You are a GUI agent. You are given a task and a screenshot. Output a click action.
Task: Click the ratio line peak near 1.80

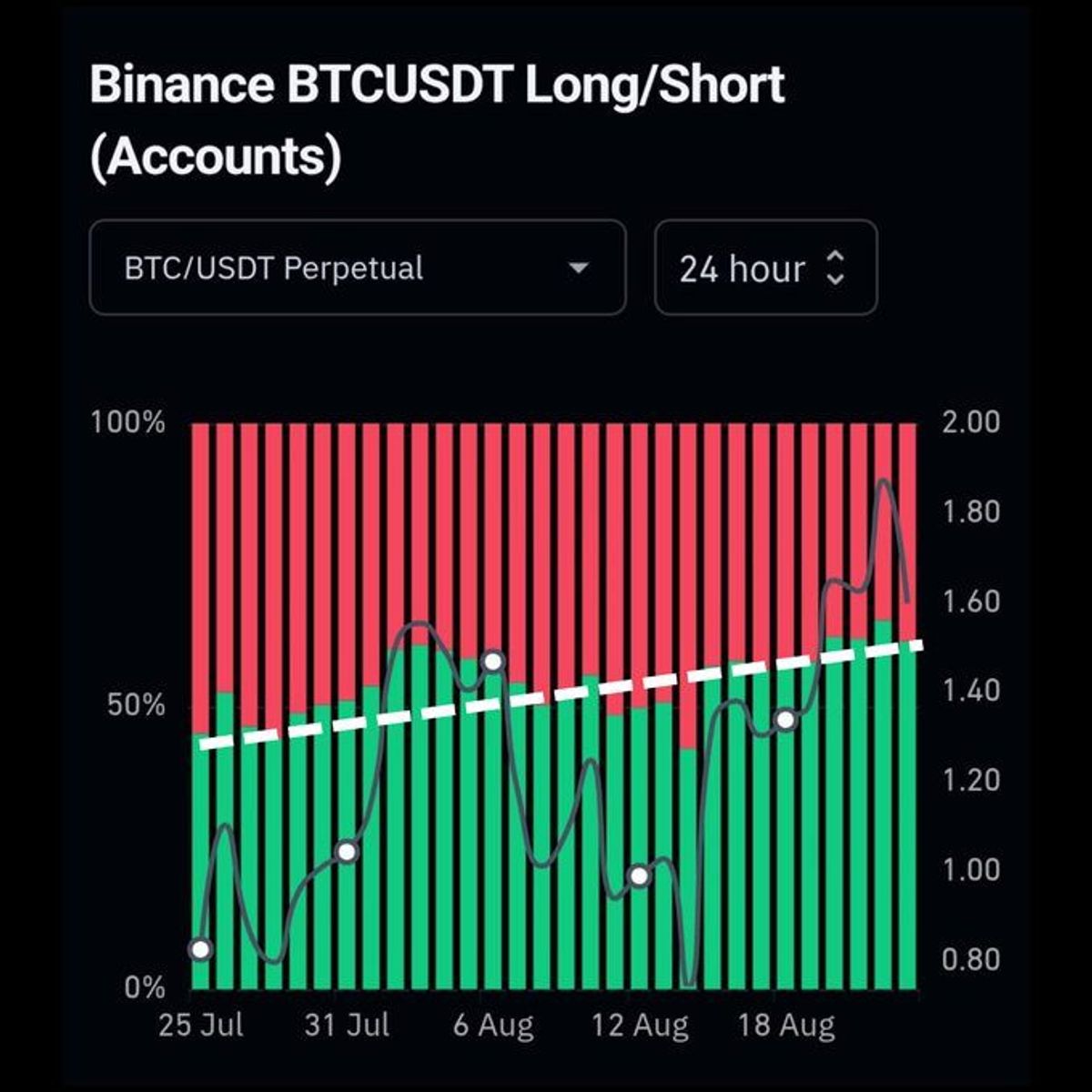pyautogui.click(x=883, y=481)
